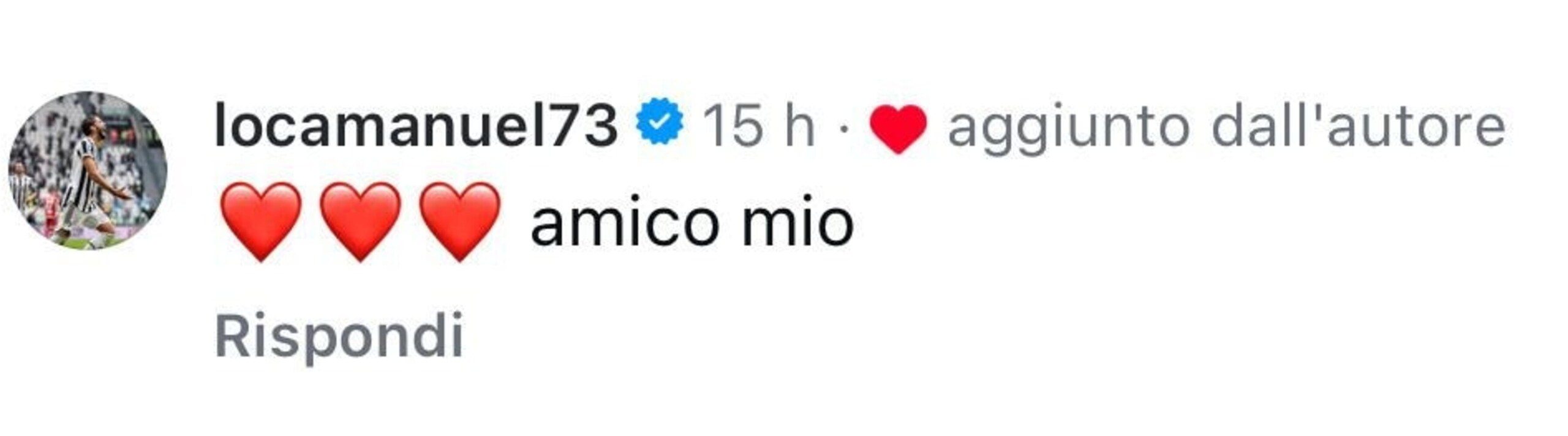The image size is (1568, 436).
Task: Click the word "amico" in the comment
Action: pos(625,222)
